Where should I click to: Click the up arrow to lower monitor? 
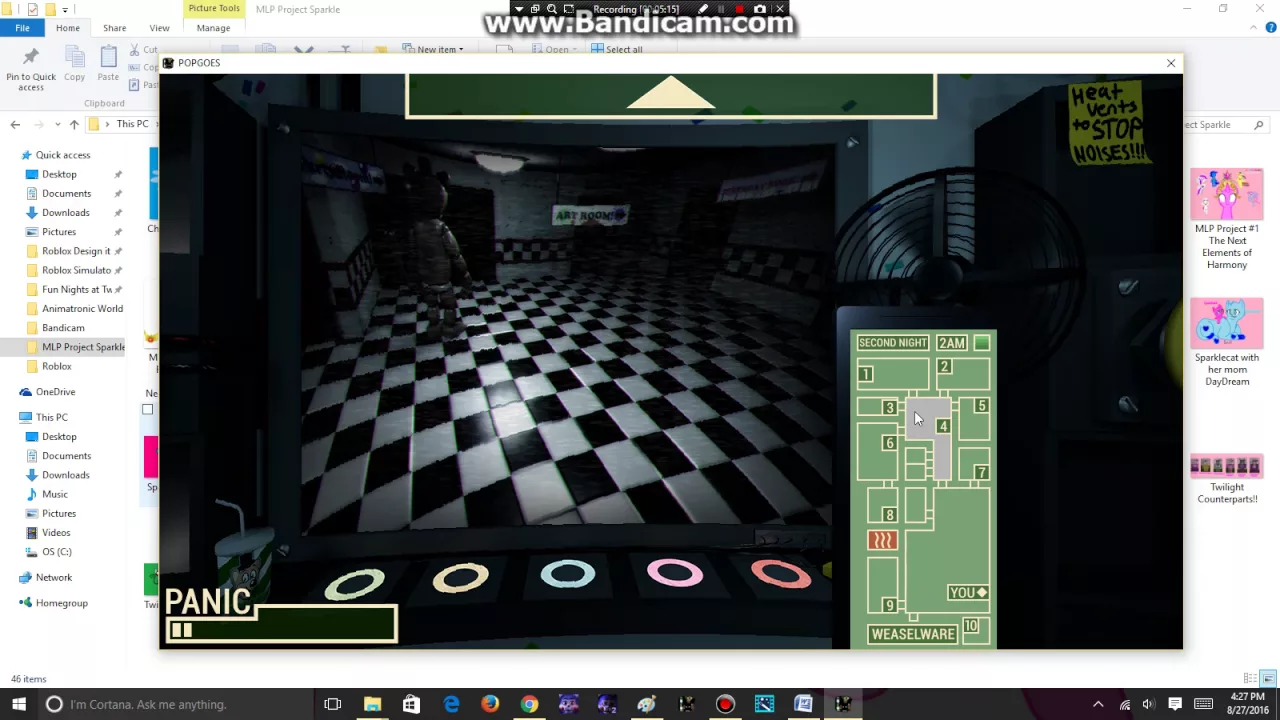click(671, 93)
